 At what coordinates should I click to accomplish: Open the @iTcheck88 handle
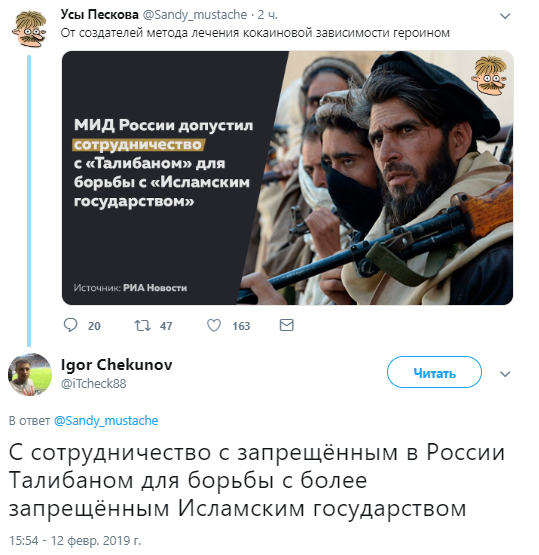pyautogui.click(x=93, y=383)
